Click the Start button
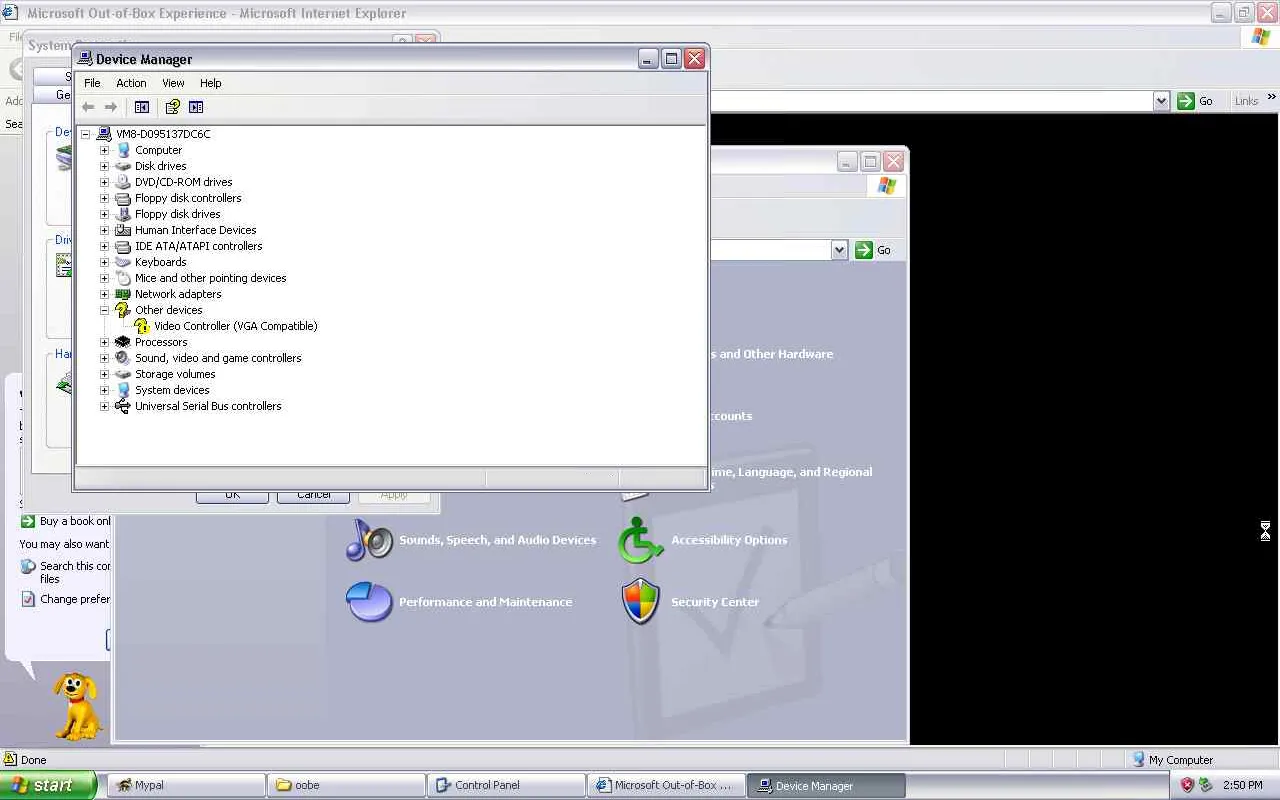The height and width of the screenshot is (800, 1280). point(48,785)
